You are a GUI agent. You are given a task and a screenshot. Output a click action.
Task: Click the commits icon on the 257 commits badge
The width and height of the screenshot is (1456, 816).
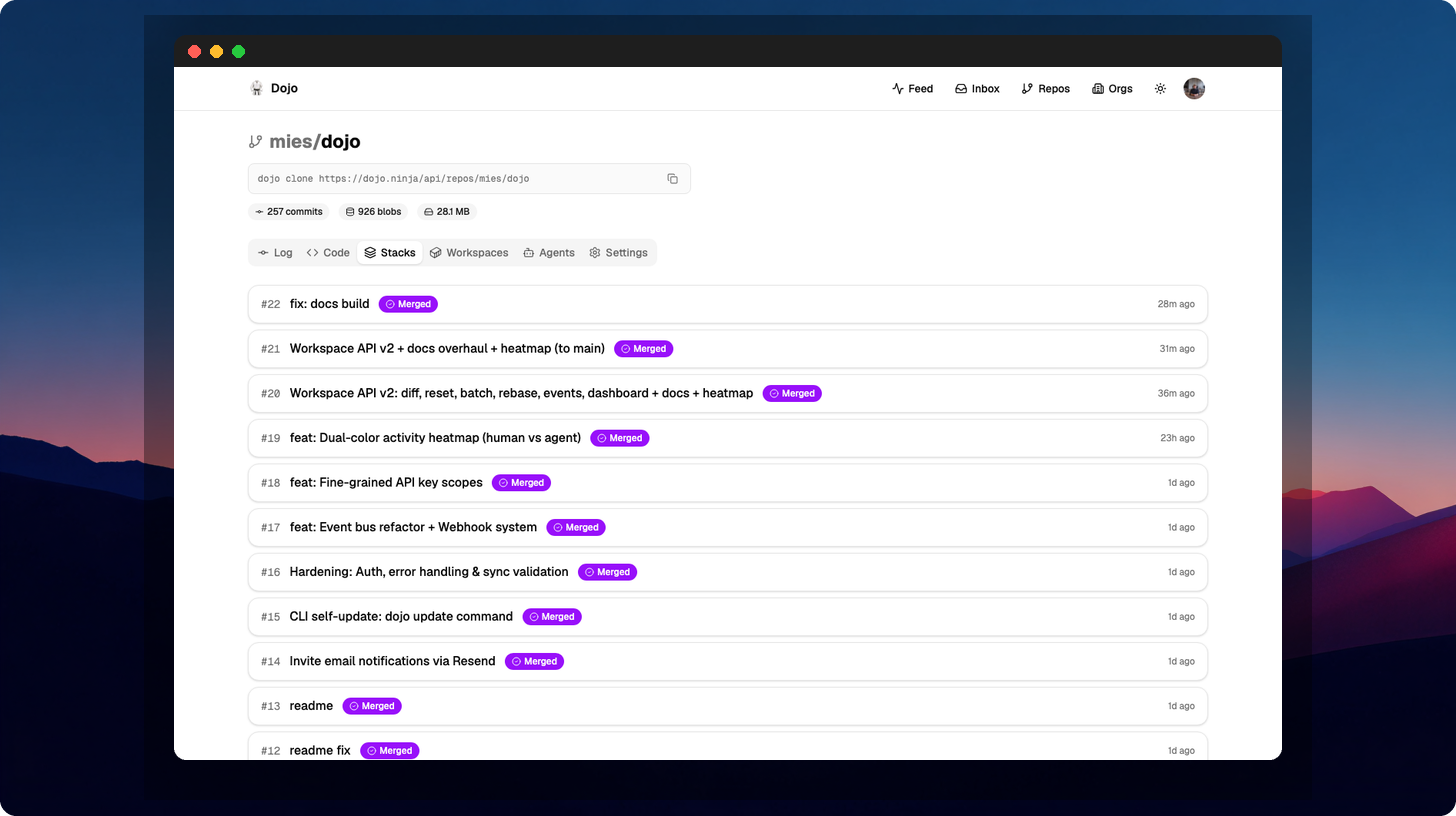260,211
